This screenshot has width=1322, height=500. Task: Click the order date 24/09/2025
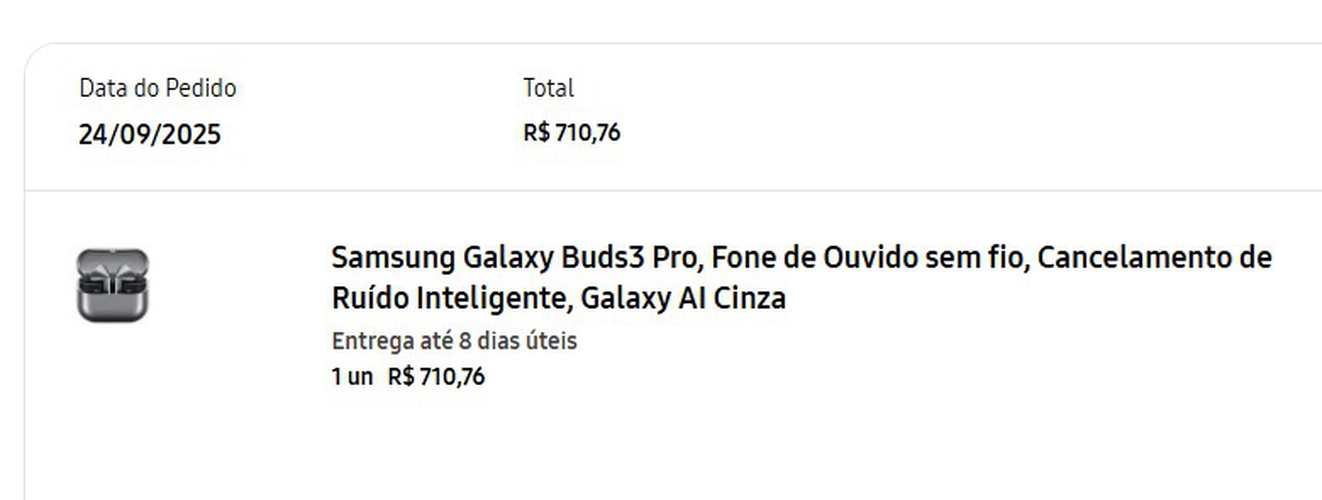[x=149, y=134]
